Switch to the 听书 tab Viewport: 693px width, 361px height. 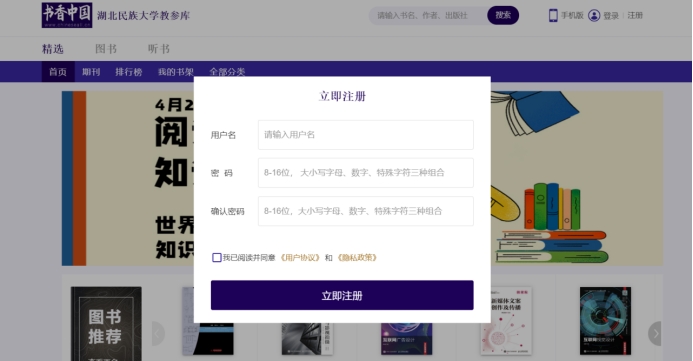coord(159,49)
